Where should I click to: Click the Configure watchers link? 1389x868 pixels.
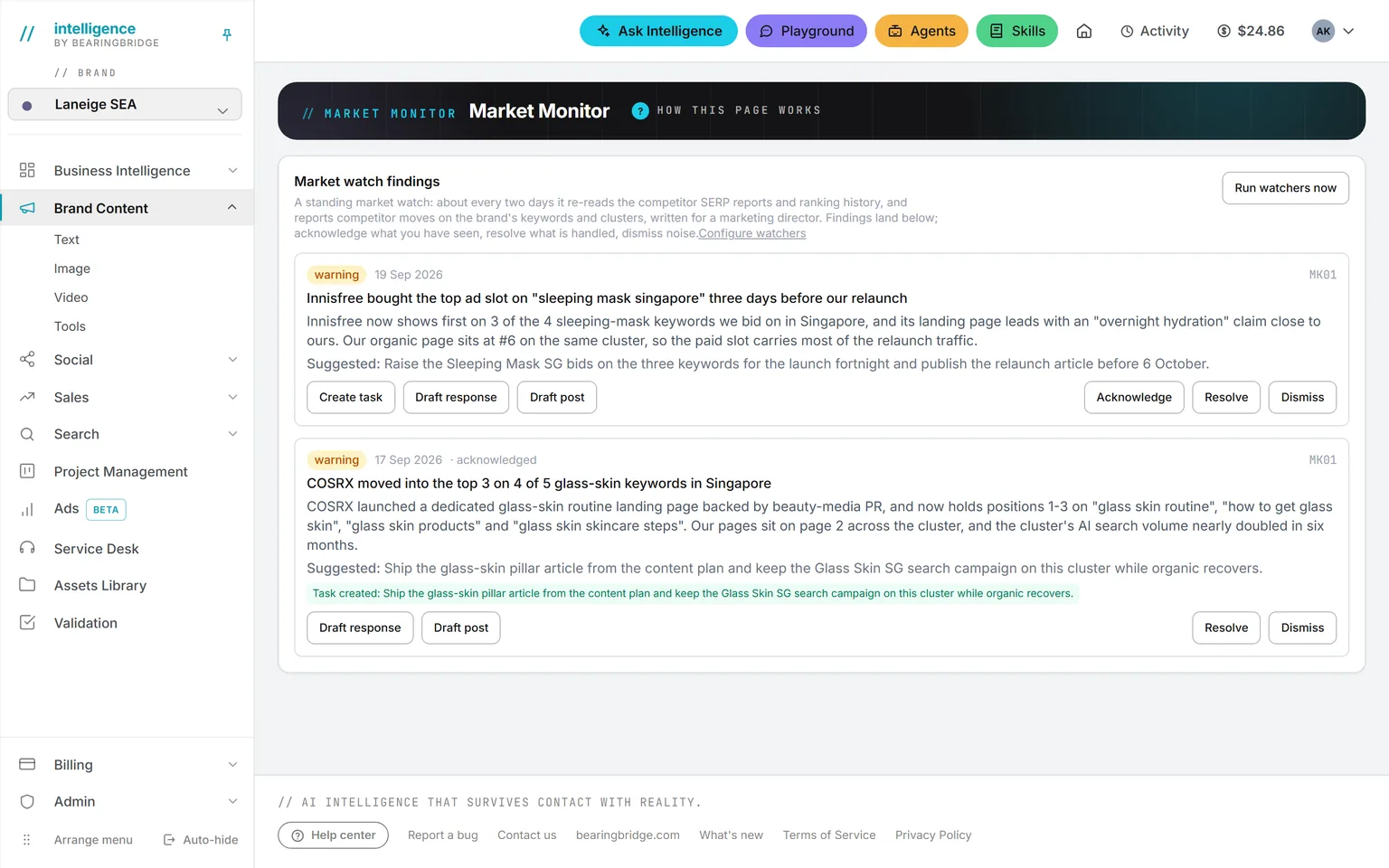[751, 233]
